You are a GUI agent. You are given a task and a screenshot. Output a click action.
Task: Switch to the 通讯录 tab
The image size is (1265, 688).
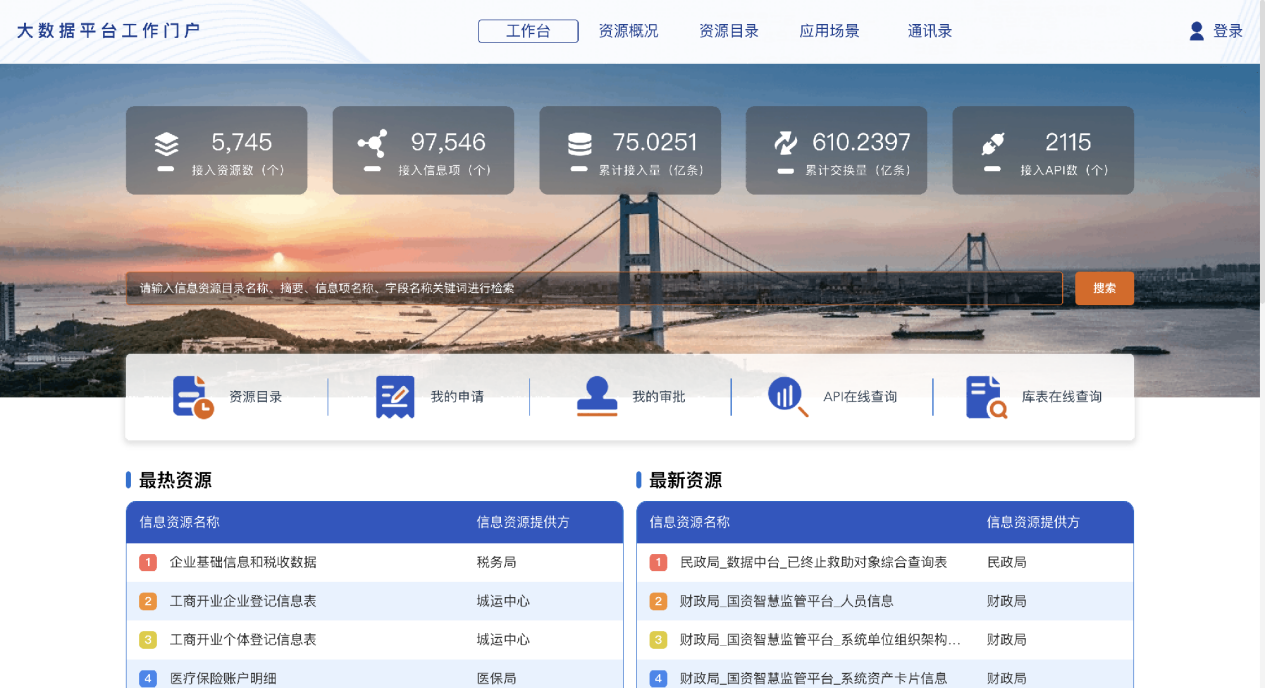(929, 30)
